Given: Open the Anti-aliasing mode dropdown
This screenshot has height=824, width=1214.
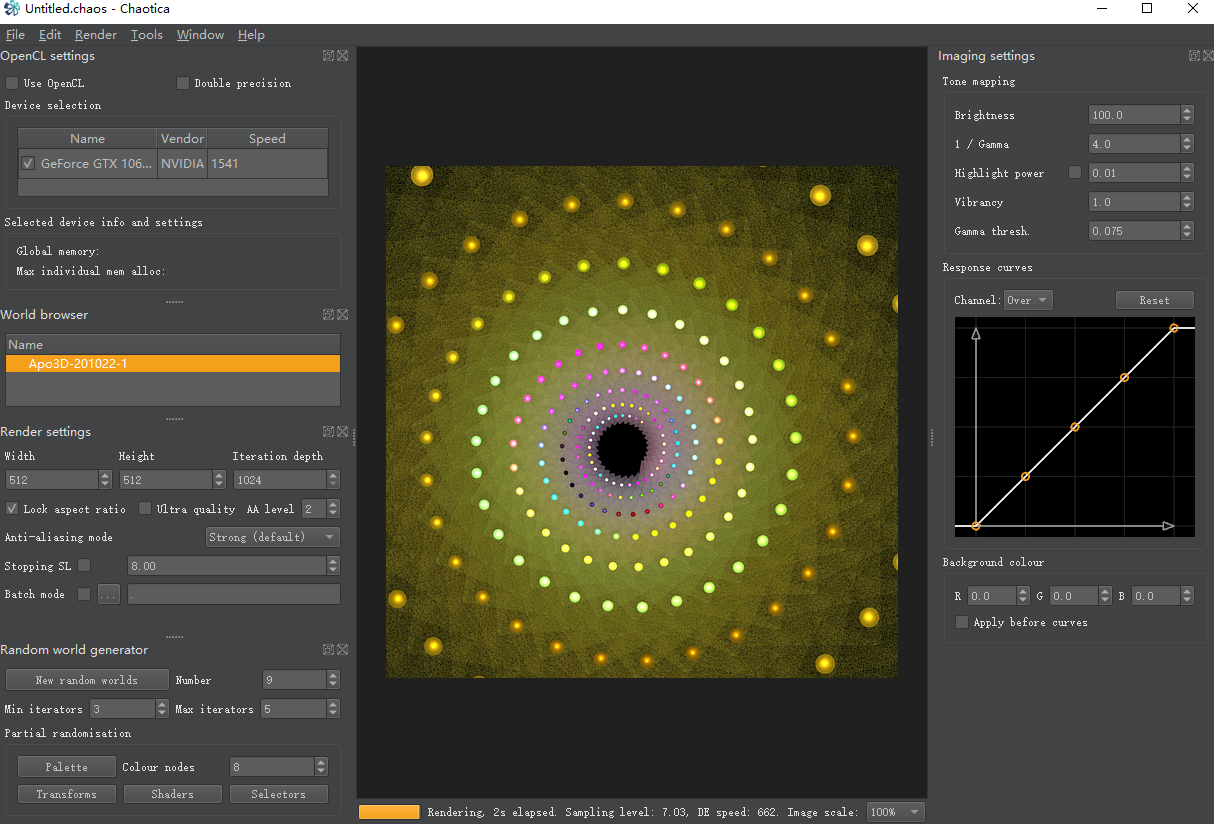Looking at the screenshot, I should (x=272, y=537).
